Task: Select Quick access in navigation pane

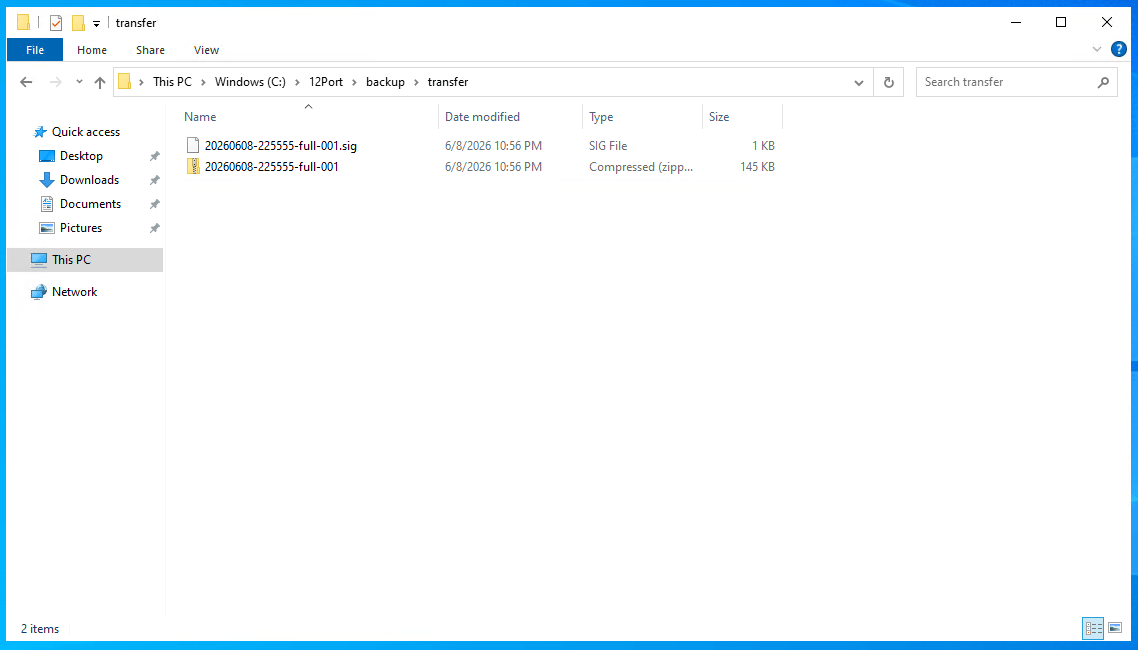Action: coord(86,132)
